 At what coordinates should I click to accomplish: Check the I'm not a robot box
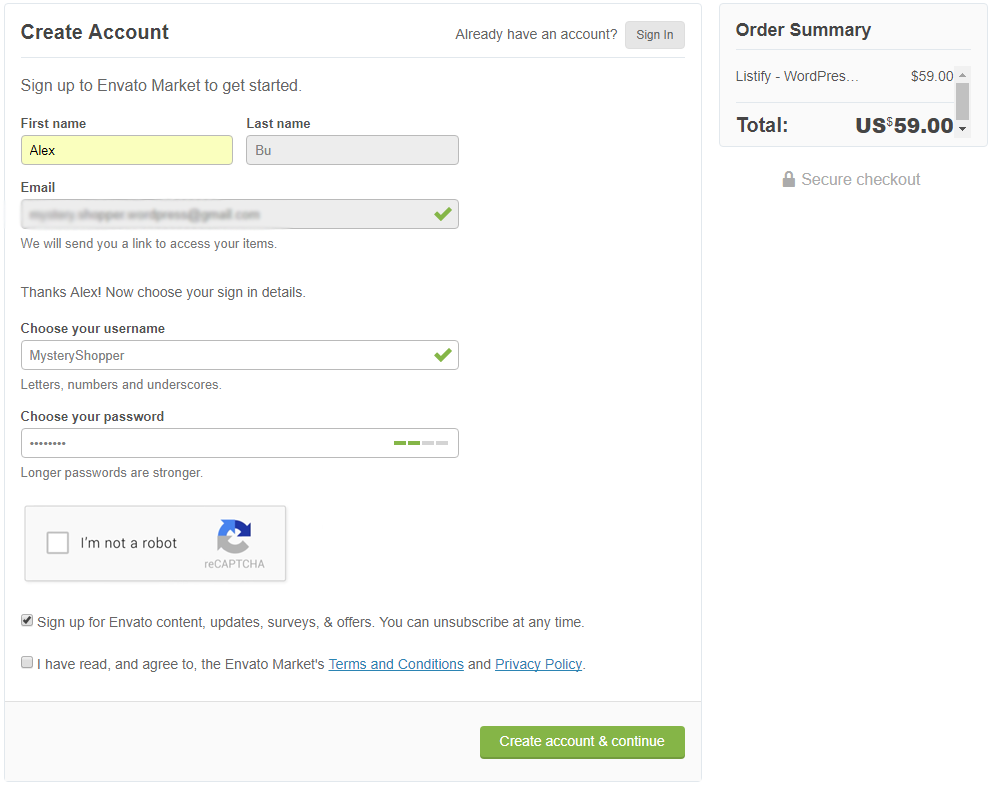point(58,543)
